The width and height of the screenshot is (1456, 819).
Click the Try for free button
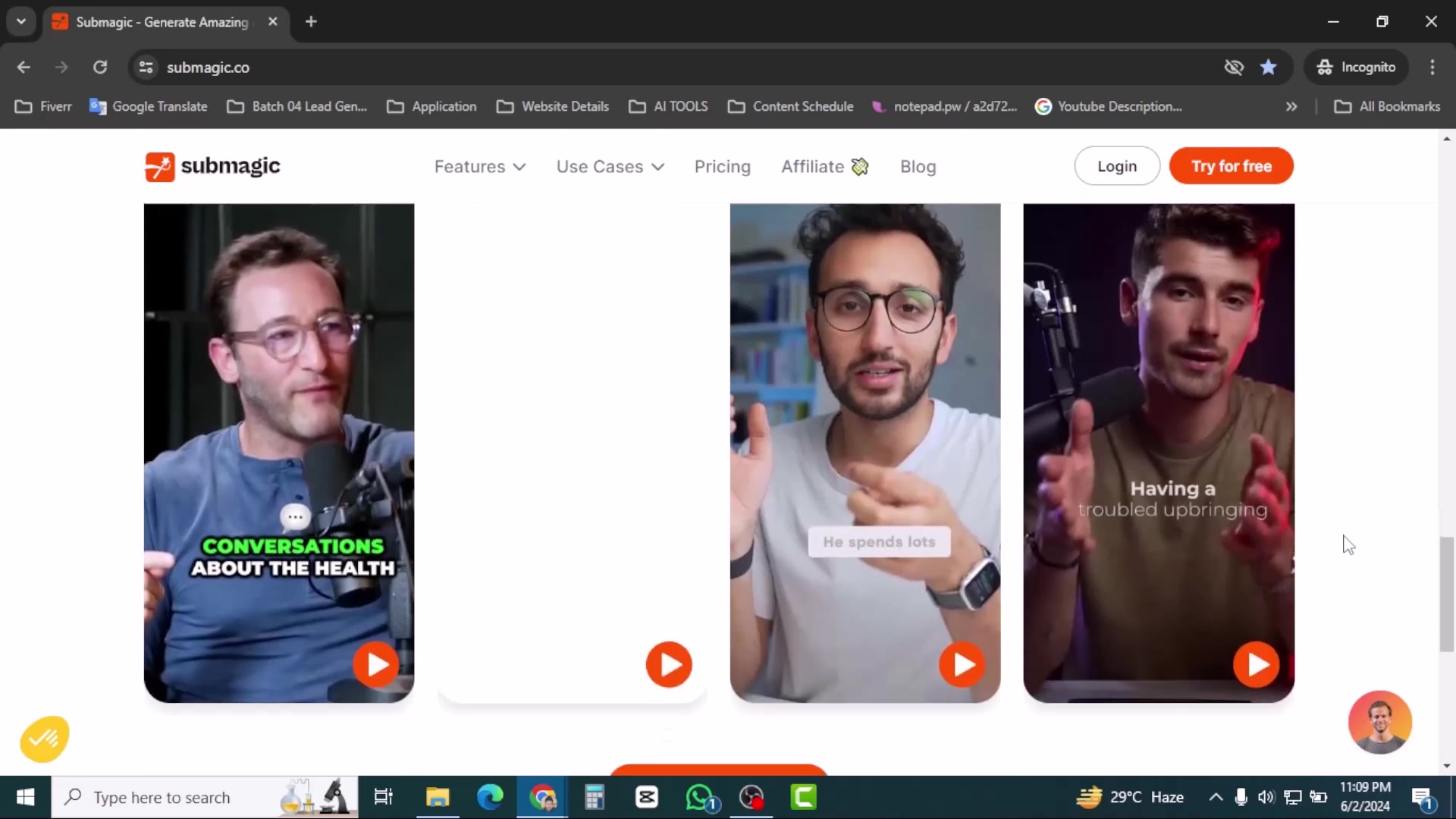point(1231,166)
